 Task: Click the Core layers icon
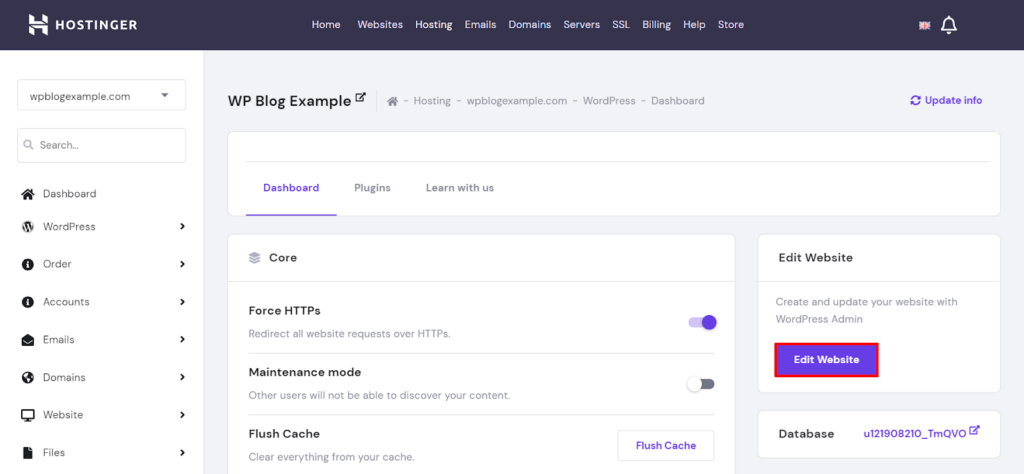tap(255, 258)
